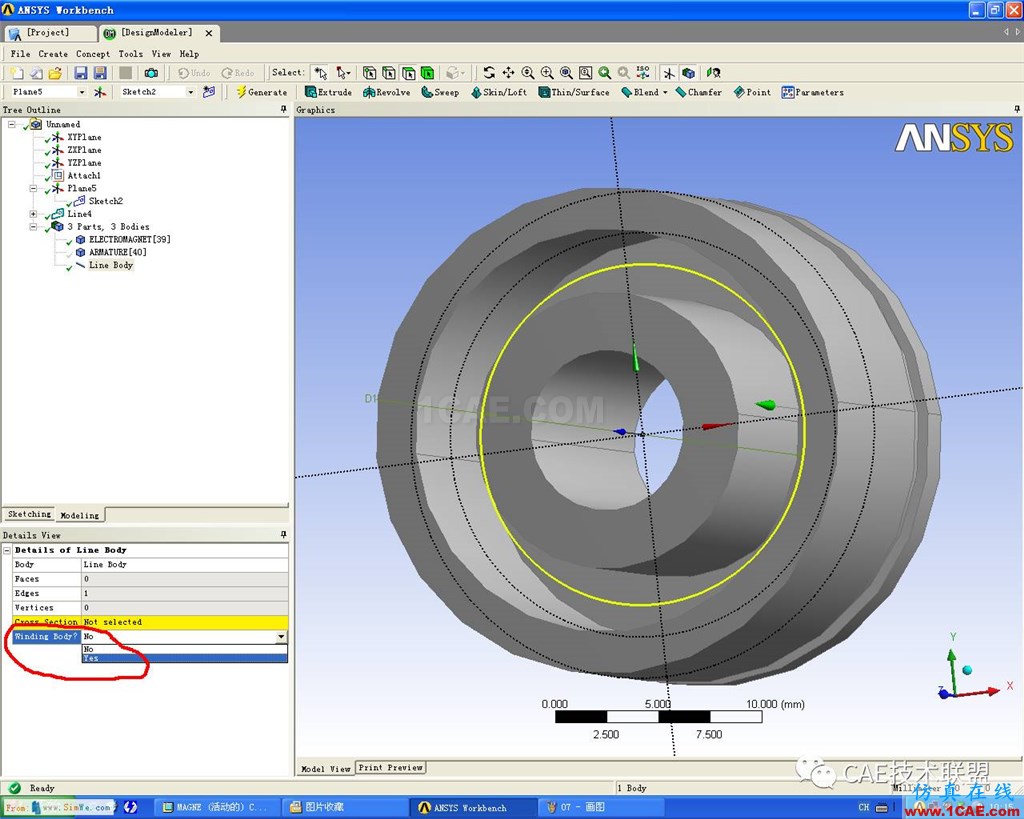Click the Parameters button
Screen dimensions: 1024x819
coord(813,92)
